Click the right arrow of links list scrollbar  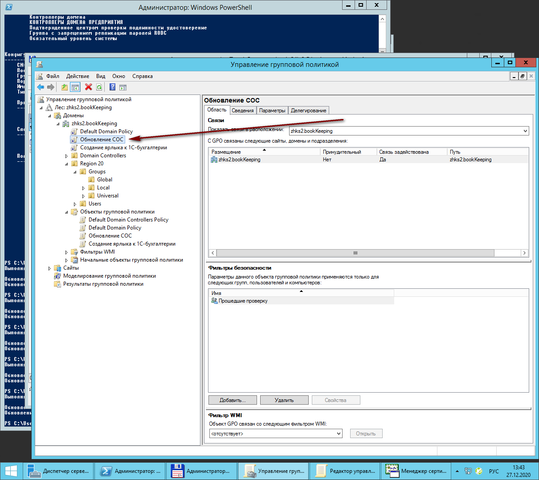525,253
